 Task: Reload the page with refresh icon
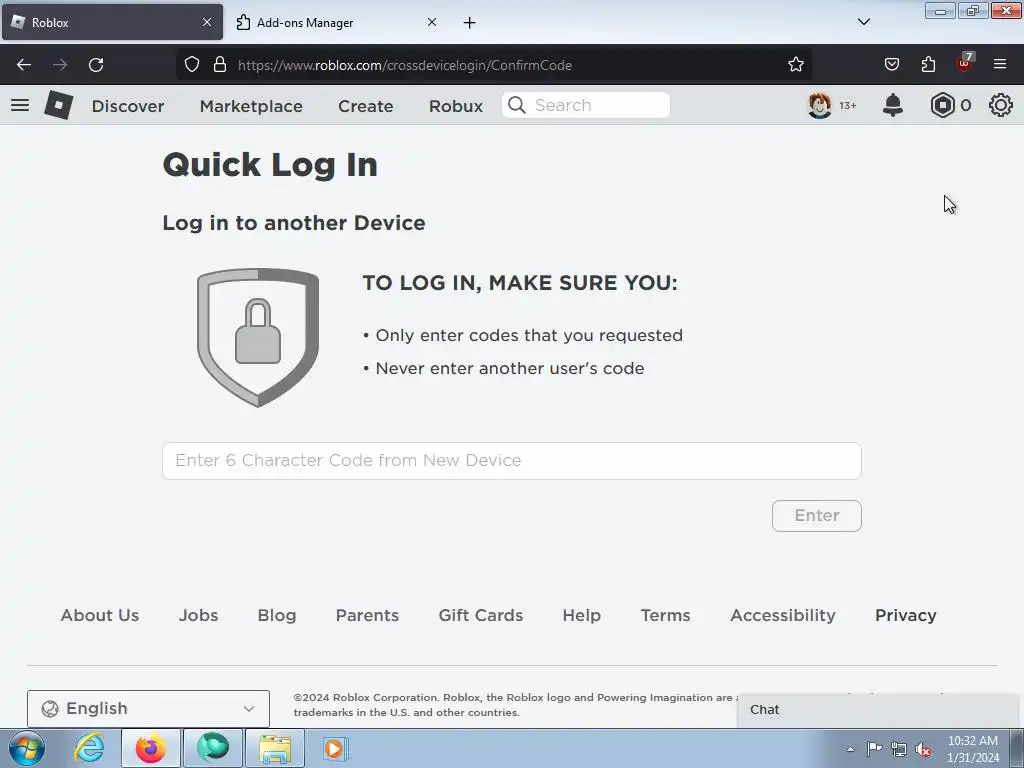click(96, 65)
